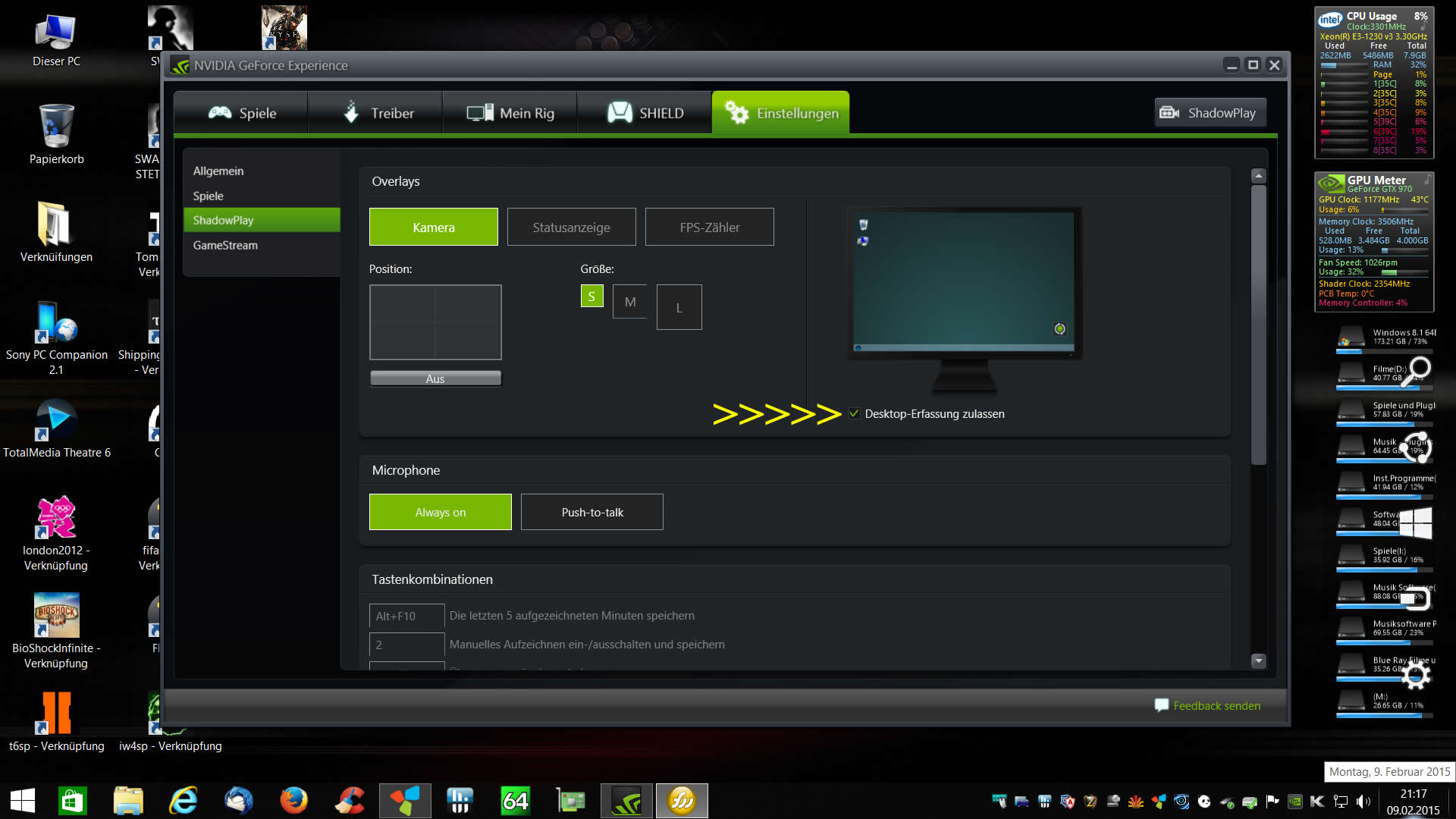1456x819 pixels.
Task: Select the Verknüifungen folder on desktop
Action: [x=56, y=232]
